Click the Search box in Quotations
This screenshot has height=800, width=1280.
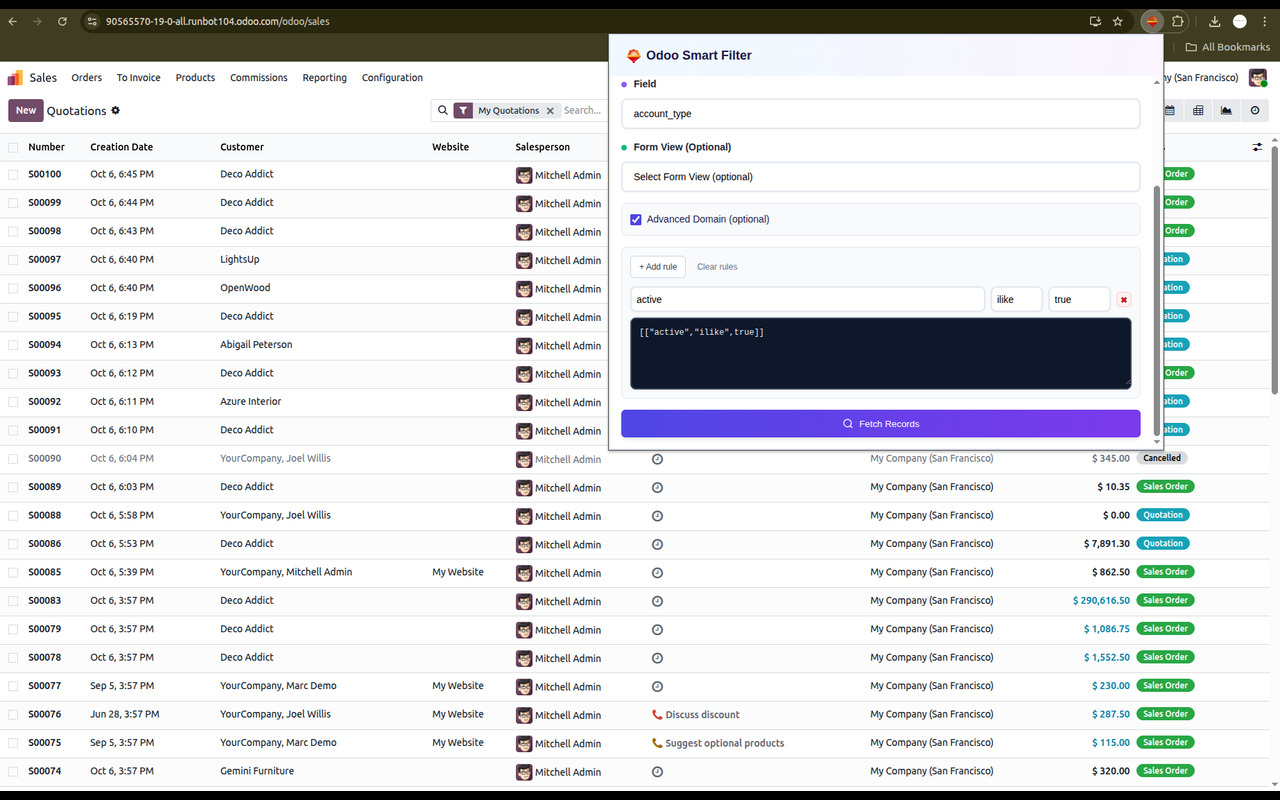tap(582, 111)
